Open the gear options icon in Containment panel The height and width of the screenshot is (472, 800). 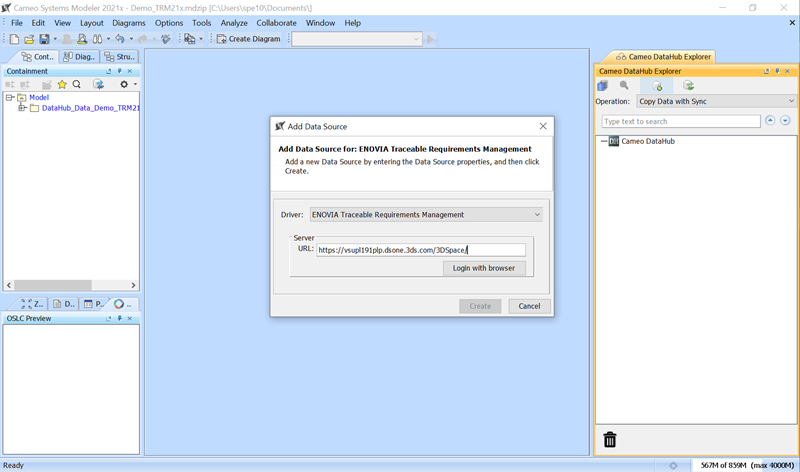(x=123, y=85)
